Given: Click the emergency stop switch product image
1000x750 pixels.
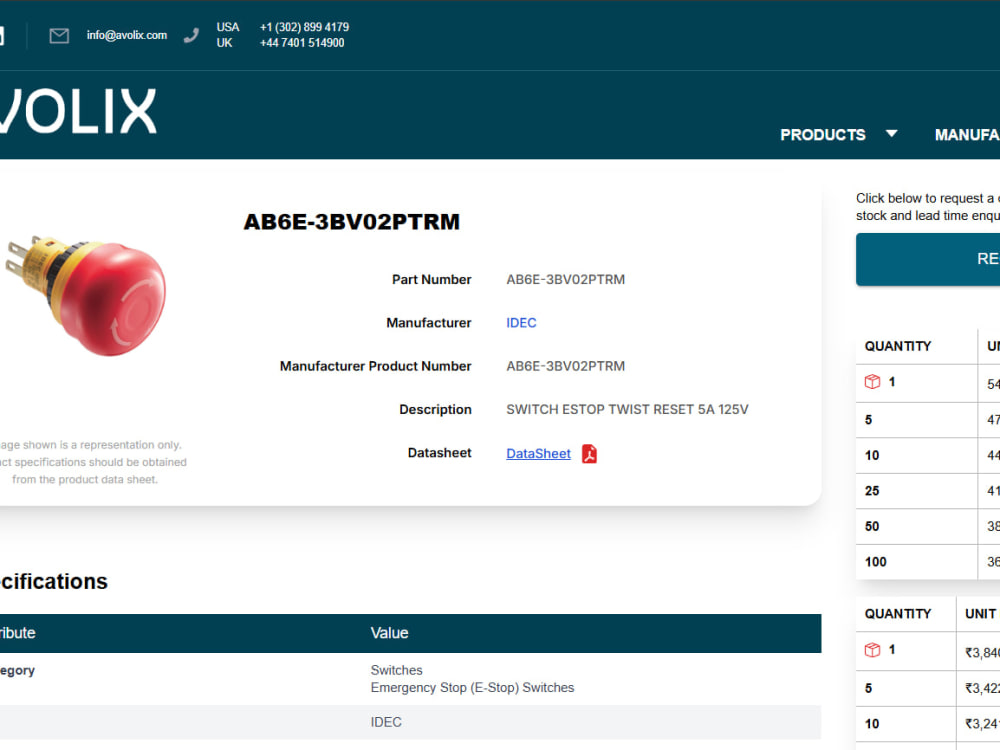Looking at the screenshot, I should [86, 295].
